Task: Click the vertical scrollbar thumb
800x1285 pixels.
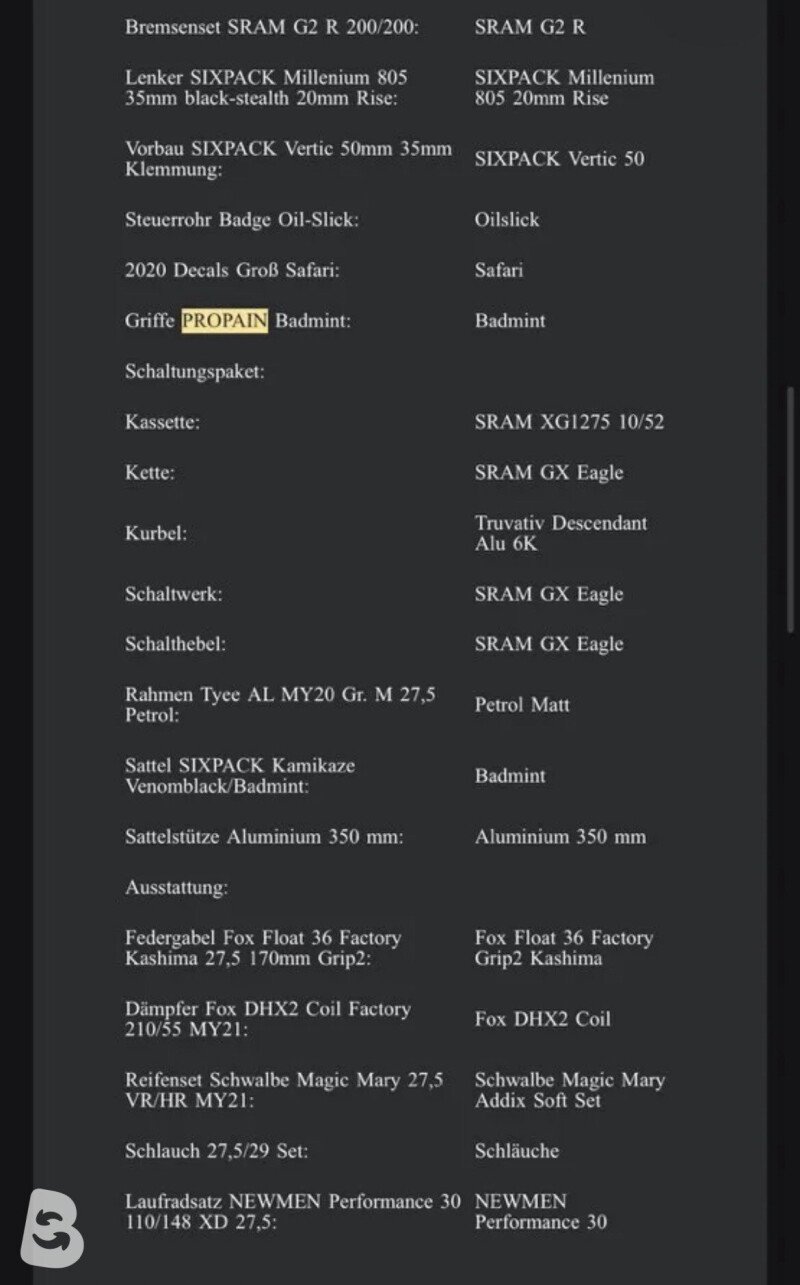Action: (x=791, y=509)
